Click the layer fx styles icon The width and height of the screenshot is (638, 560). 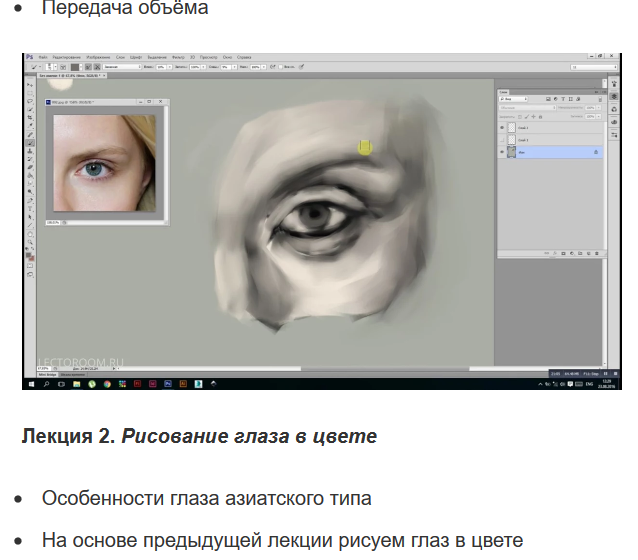555,254
